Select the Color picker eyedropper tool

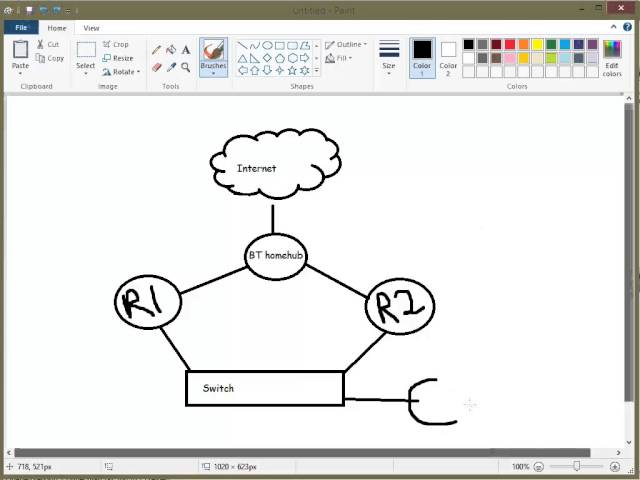(x=171, y=67)
